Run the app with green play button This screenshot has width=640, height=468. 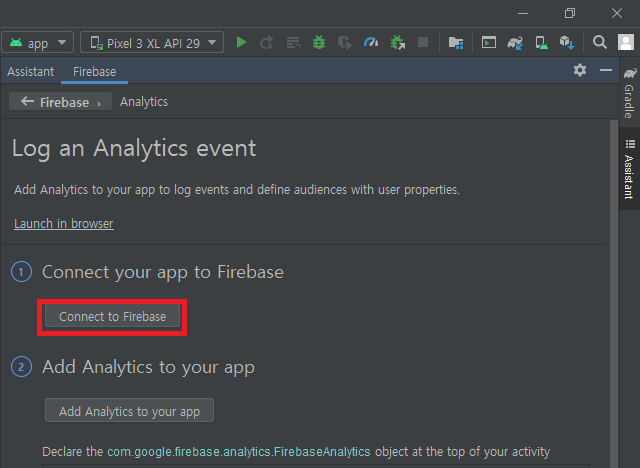pos(241,42)
